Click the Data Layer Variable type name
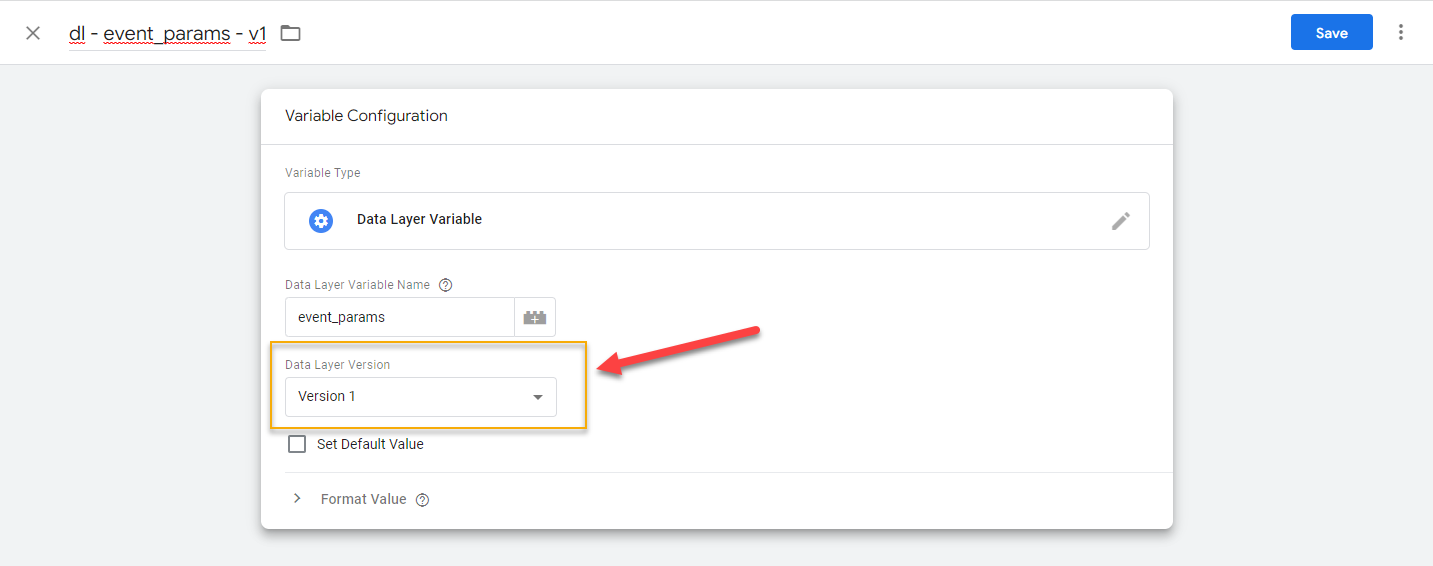This screenshot has height=566, width=1433. (419, 220)
